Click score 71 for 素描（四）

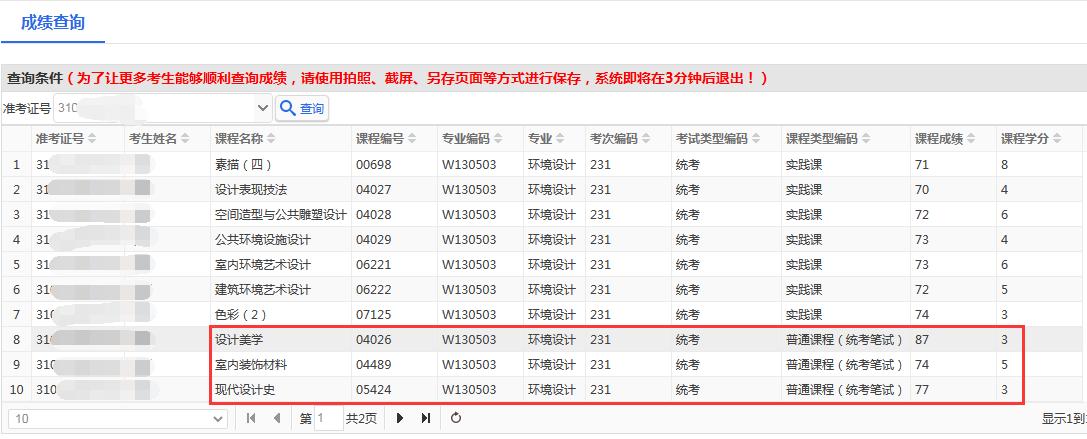[x=922, y=165]
